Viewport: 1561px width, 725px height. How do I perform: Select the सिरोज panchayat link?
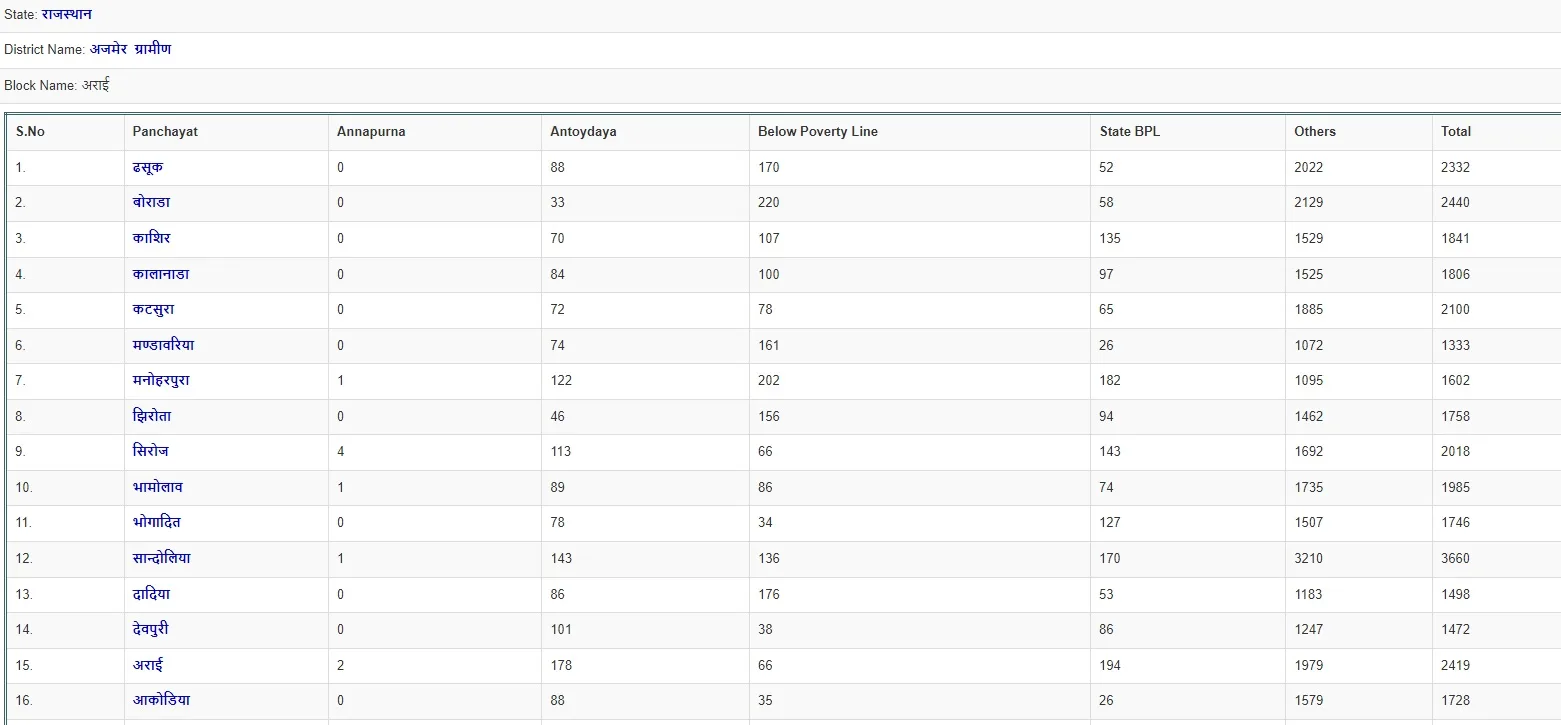[151, 451]
